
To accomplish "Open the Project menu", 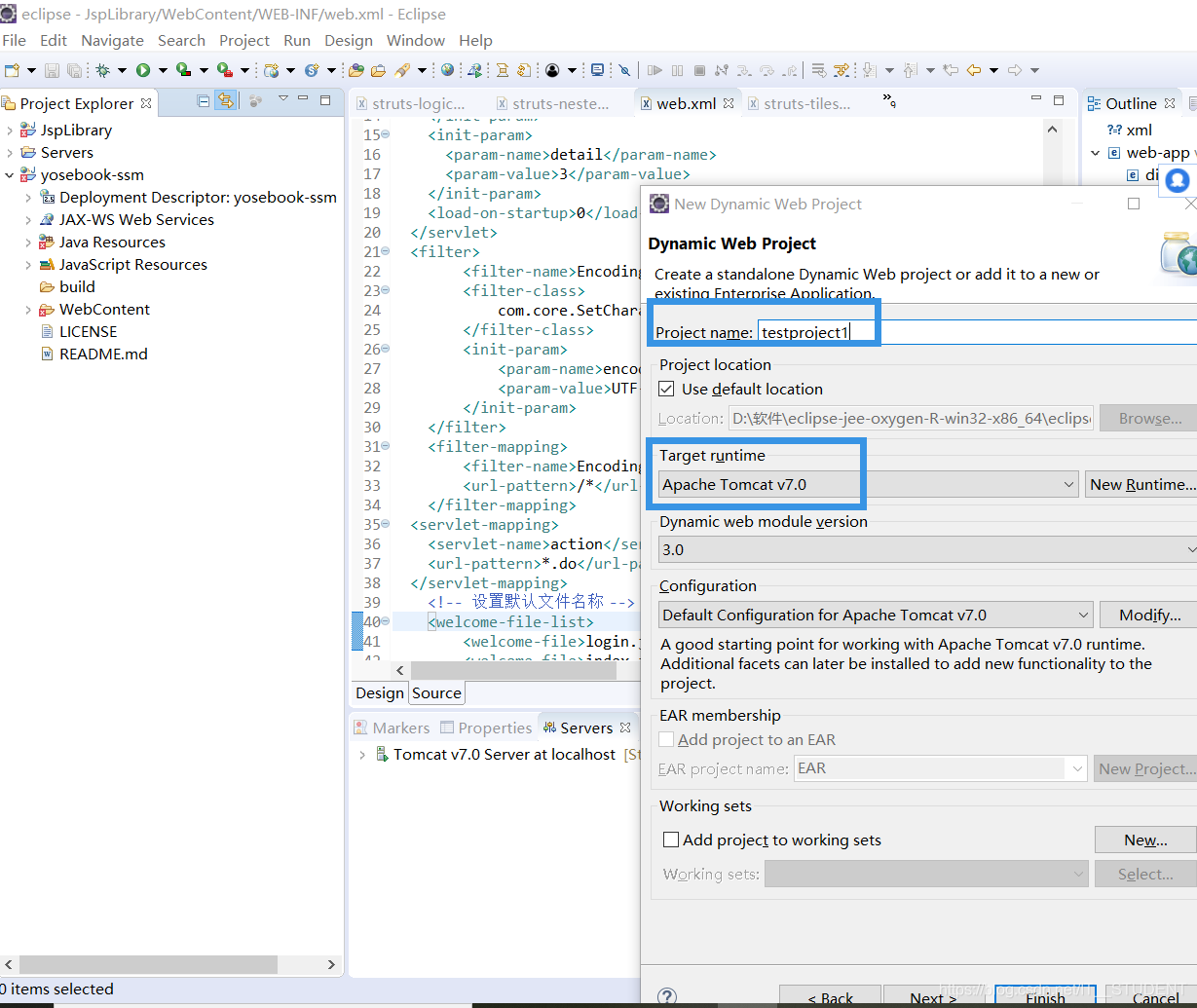I will [x=244, y=40].
